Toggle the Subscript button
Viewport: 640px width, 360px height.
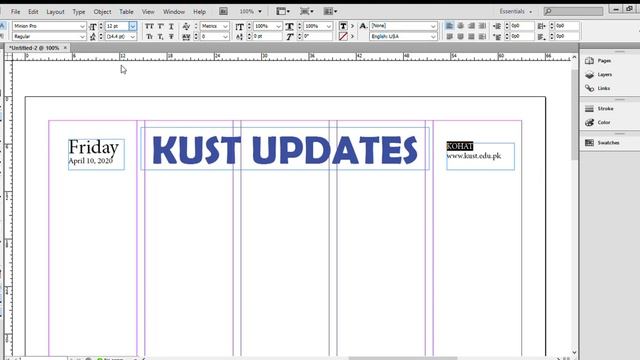(x=161, y=37)
